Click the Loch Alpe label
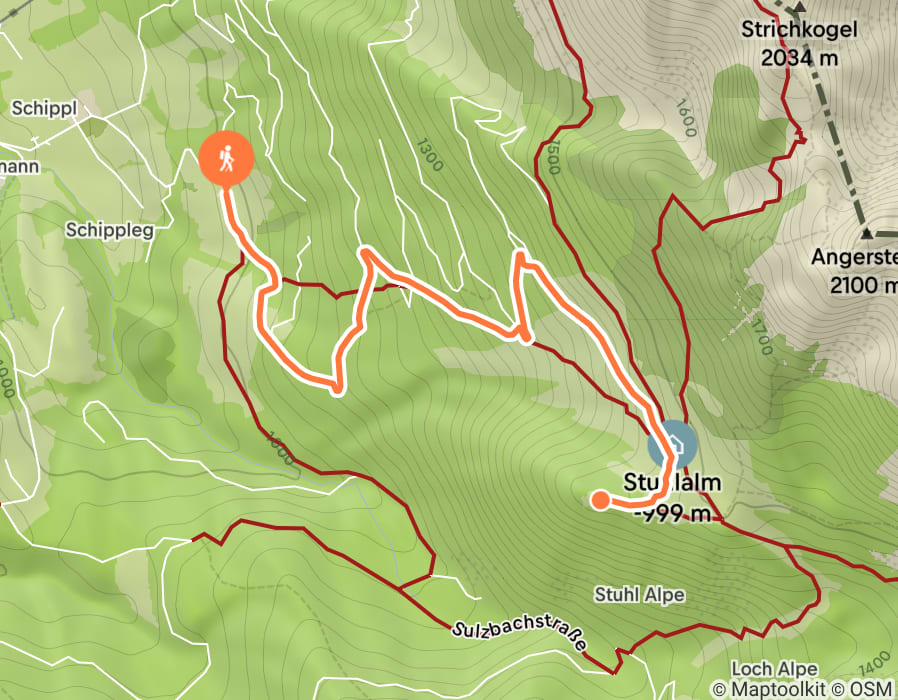Image resolution: width=898 pixels, height=700 pixels. click(x=774, y=668)
